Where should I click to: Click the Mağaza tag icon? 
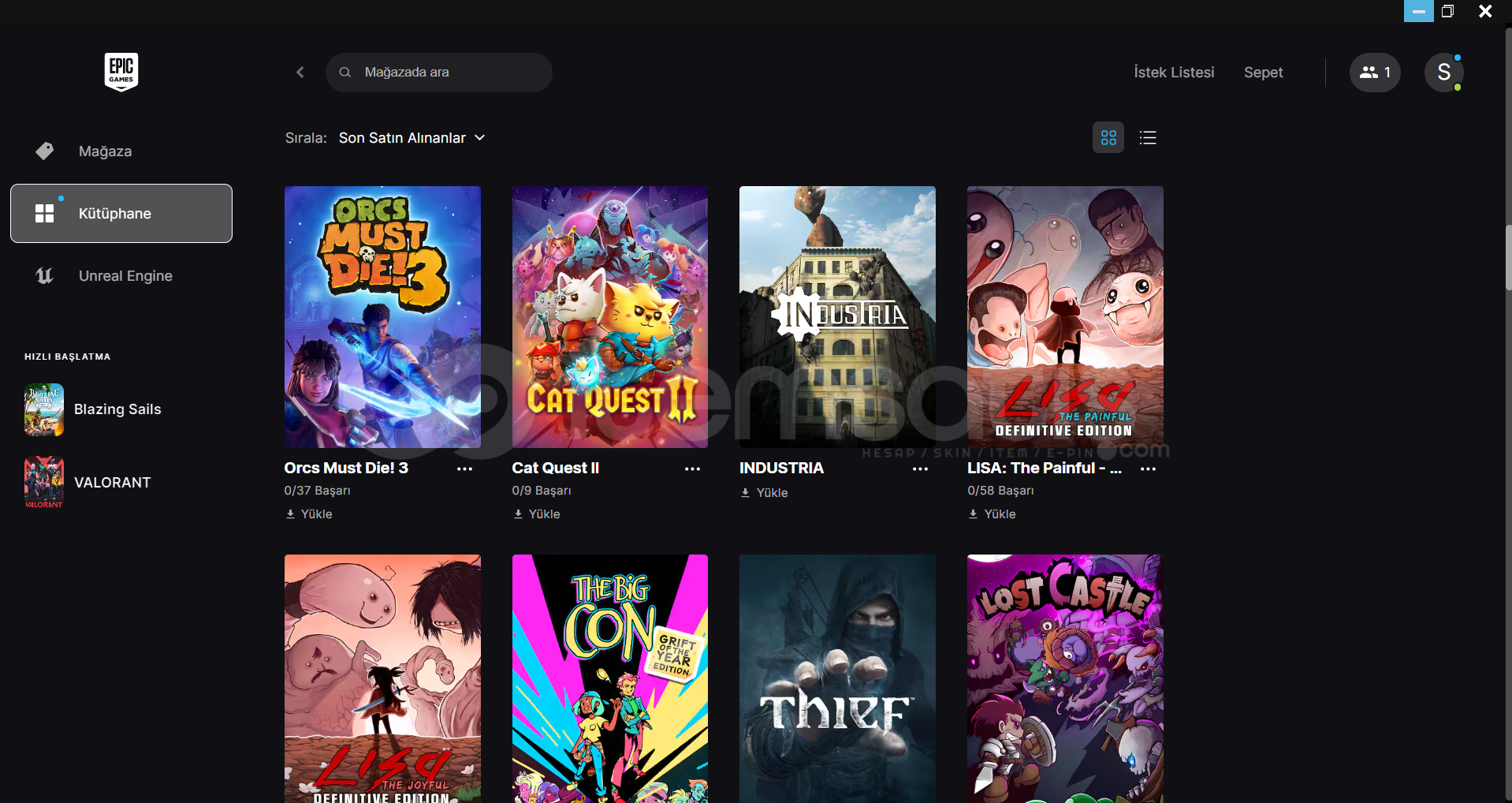[45, 151]
